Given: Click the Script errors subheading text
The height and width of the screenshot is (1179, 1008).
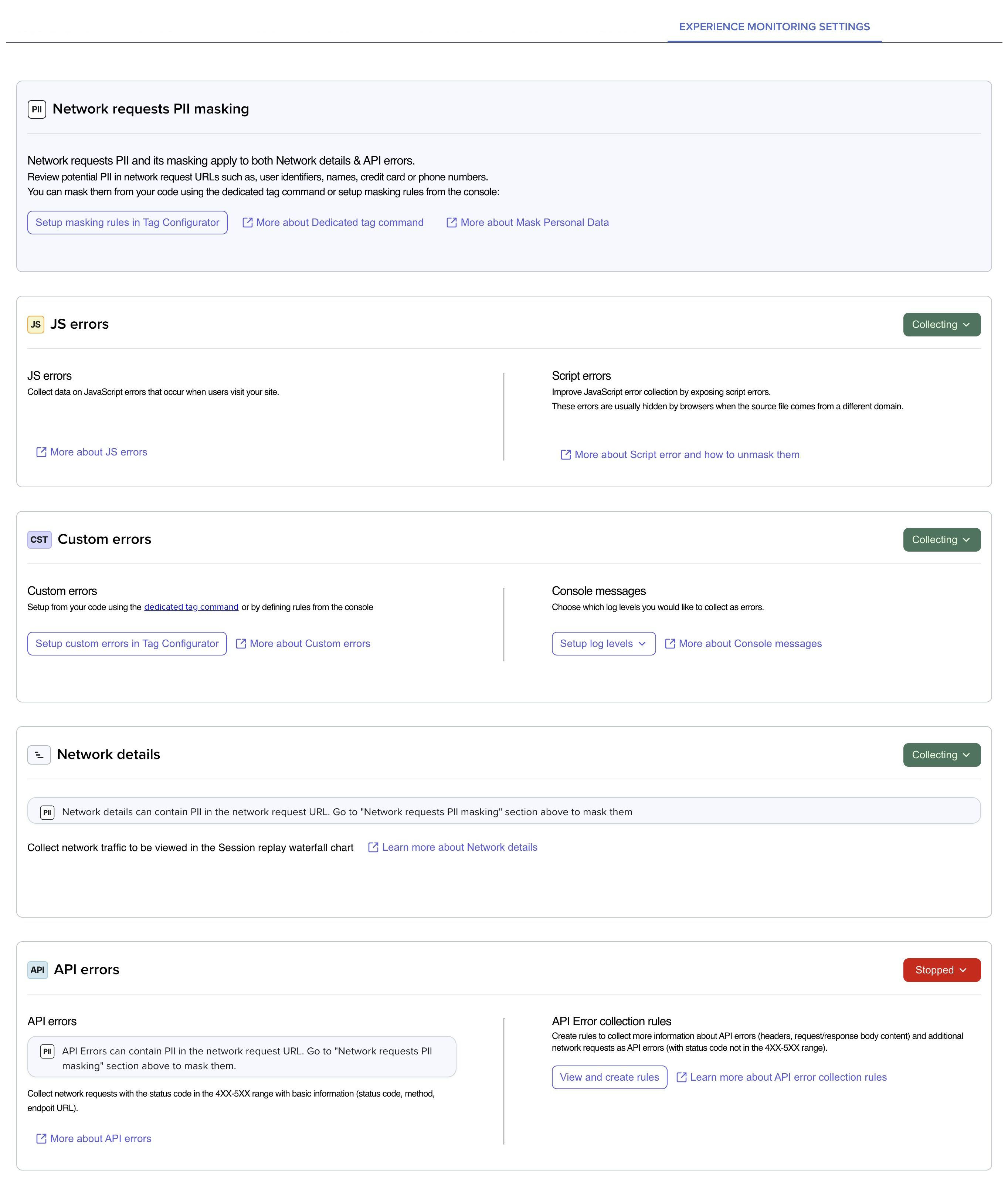Looking at the screenshot, I should 581,376.
